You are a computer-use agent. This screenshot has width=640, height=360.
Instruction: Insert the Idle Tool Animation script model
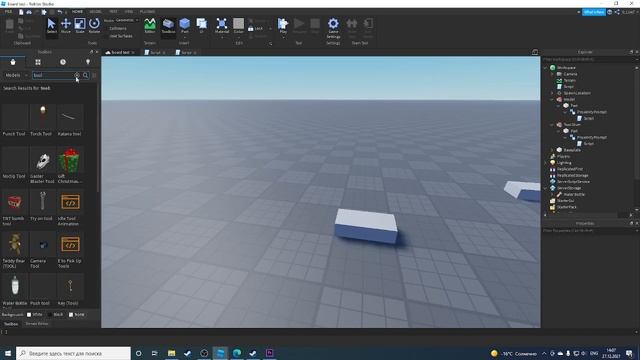70,208
